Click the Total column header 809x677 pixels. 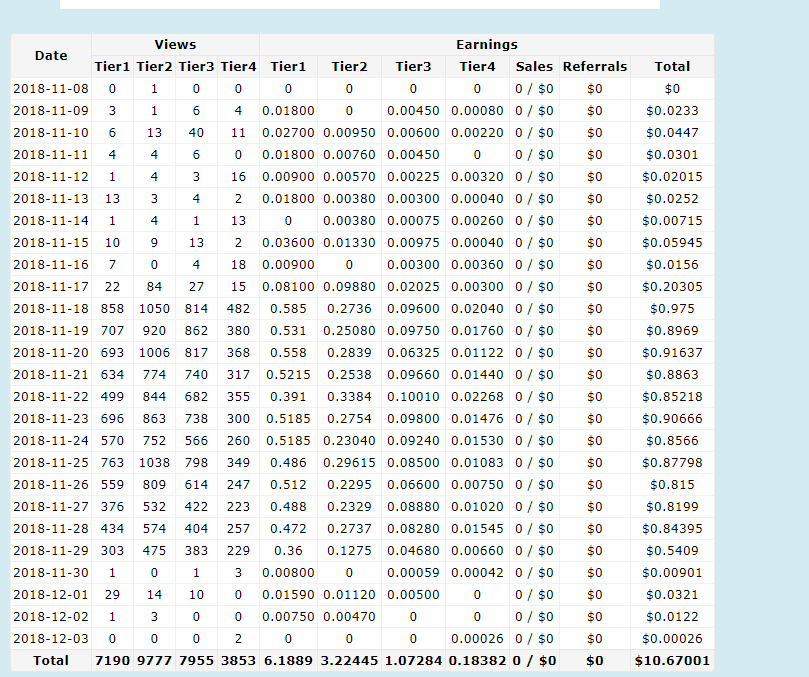[672, 67]
